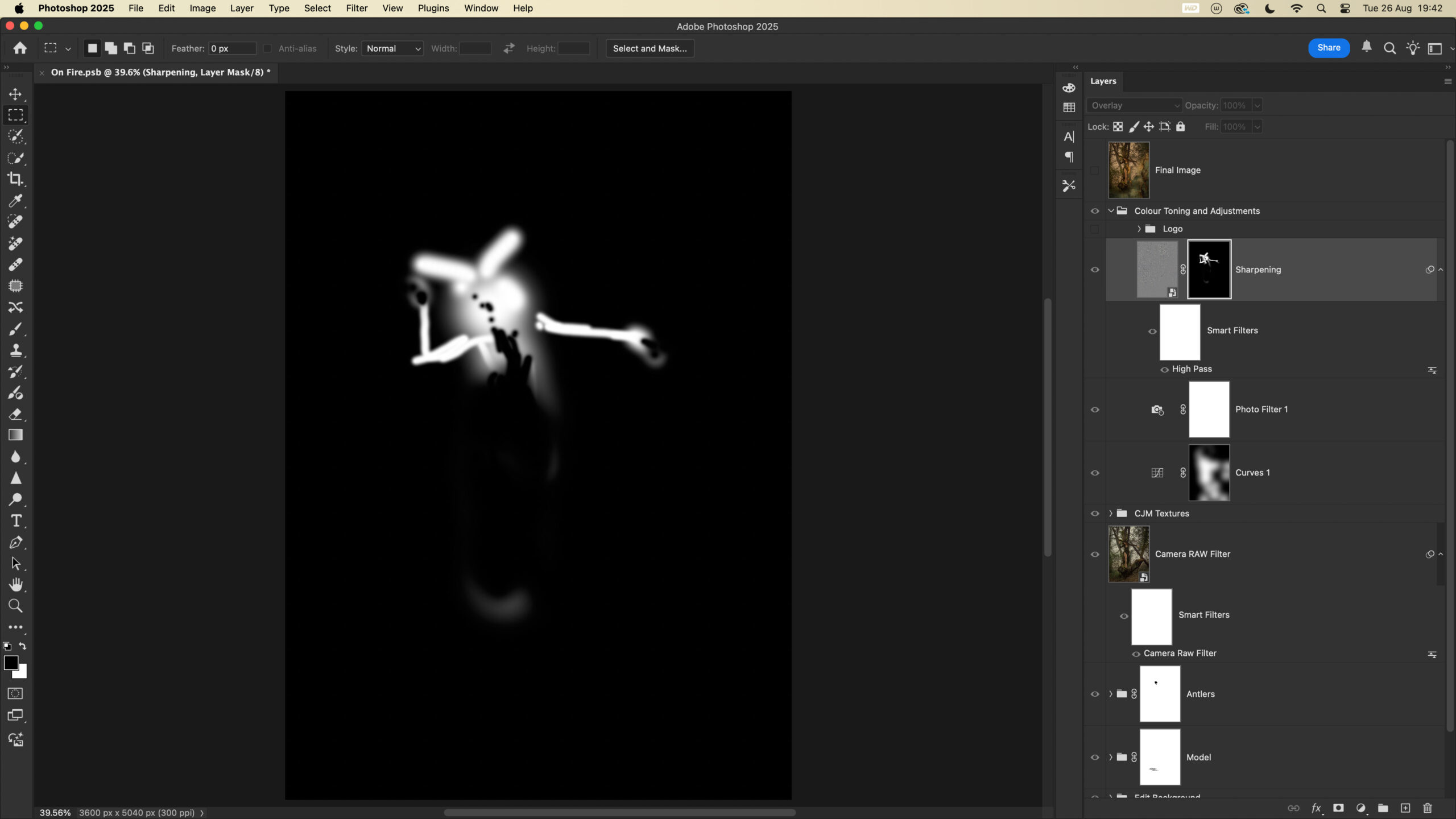The width and height of the screenshot is (1456, 819).
Task: Select the Clone Stamp tool
Action: [15, 350]
